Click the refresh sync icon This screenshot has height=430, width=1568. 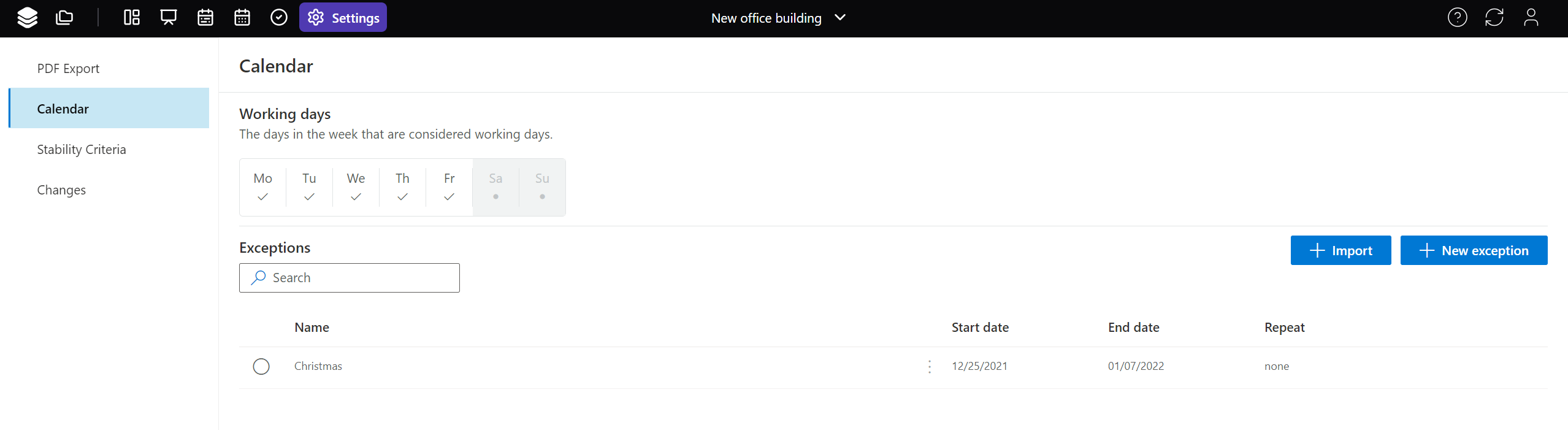pyautogui.click(x=1494, y=18)
